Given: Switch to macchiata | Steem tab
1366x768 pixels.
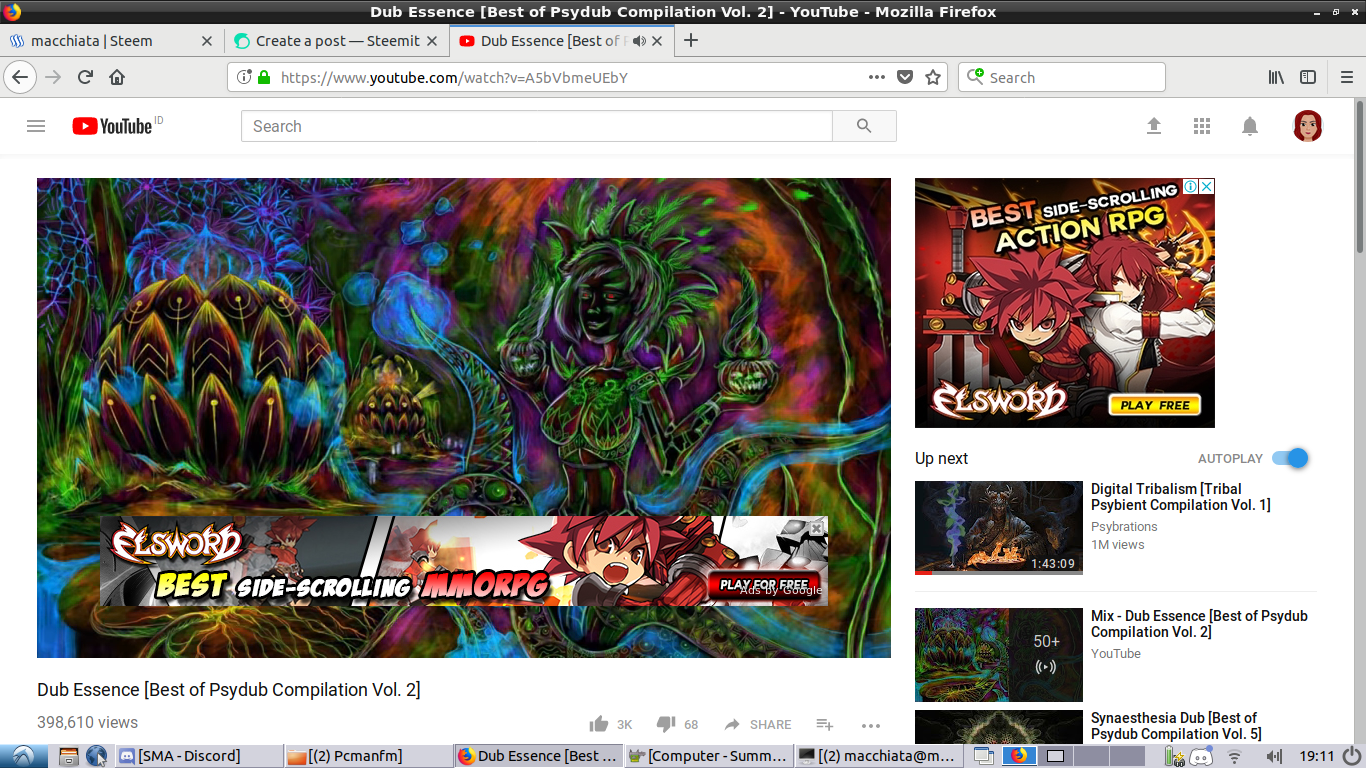Looking at the screenshot, I should tap(112, 41).
